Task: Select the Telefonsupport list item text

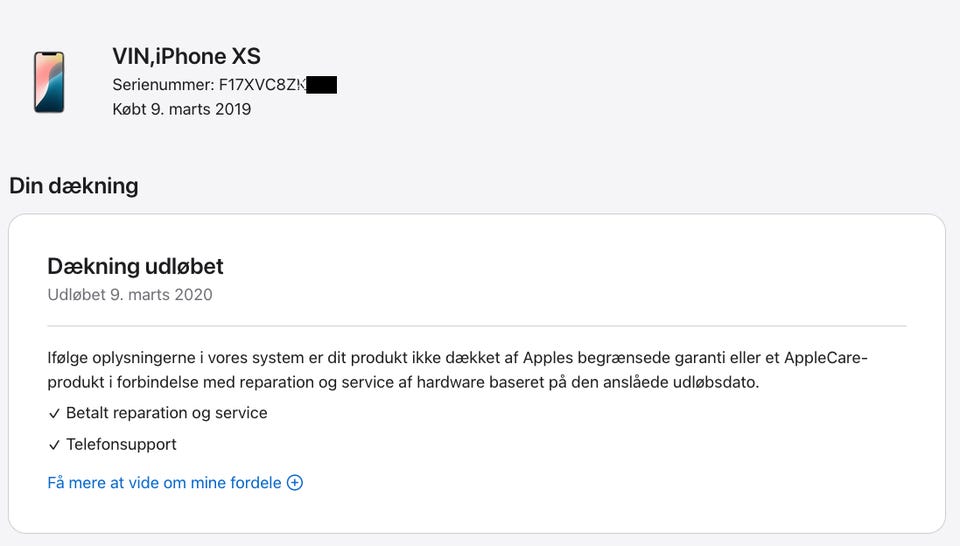Action: pos(121,444)
